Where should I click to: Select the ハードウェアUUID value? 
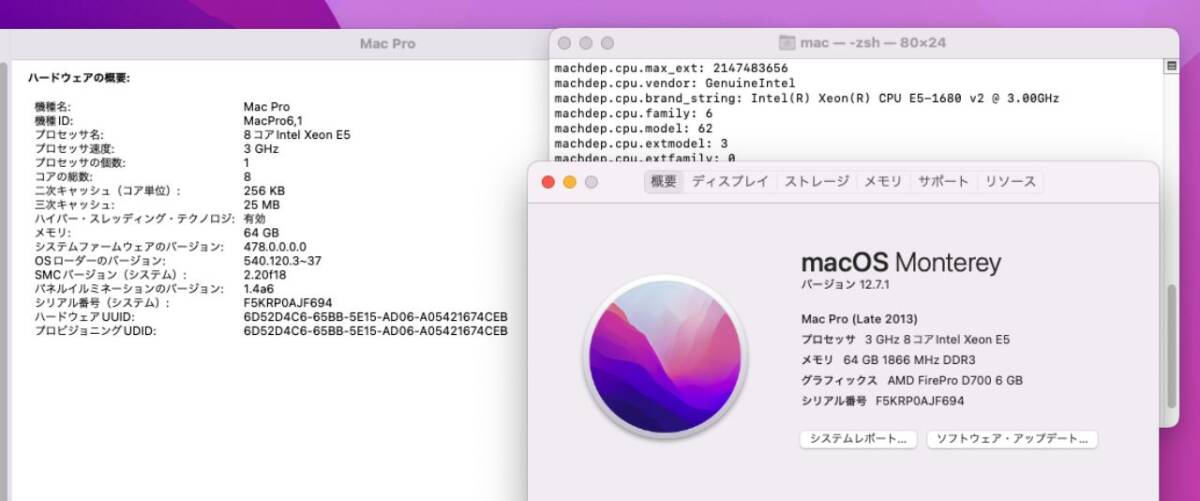(375, 316)
